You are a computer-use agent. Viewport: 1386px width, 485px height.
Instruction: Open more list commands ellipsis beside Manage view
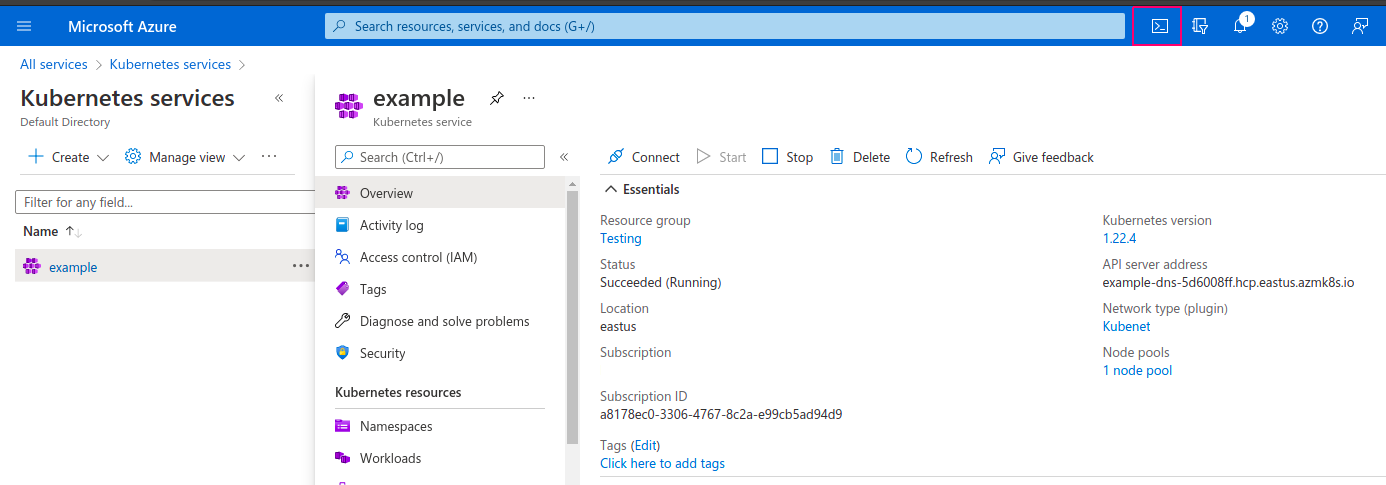(x=269, y=156)
